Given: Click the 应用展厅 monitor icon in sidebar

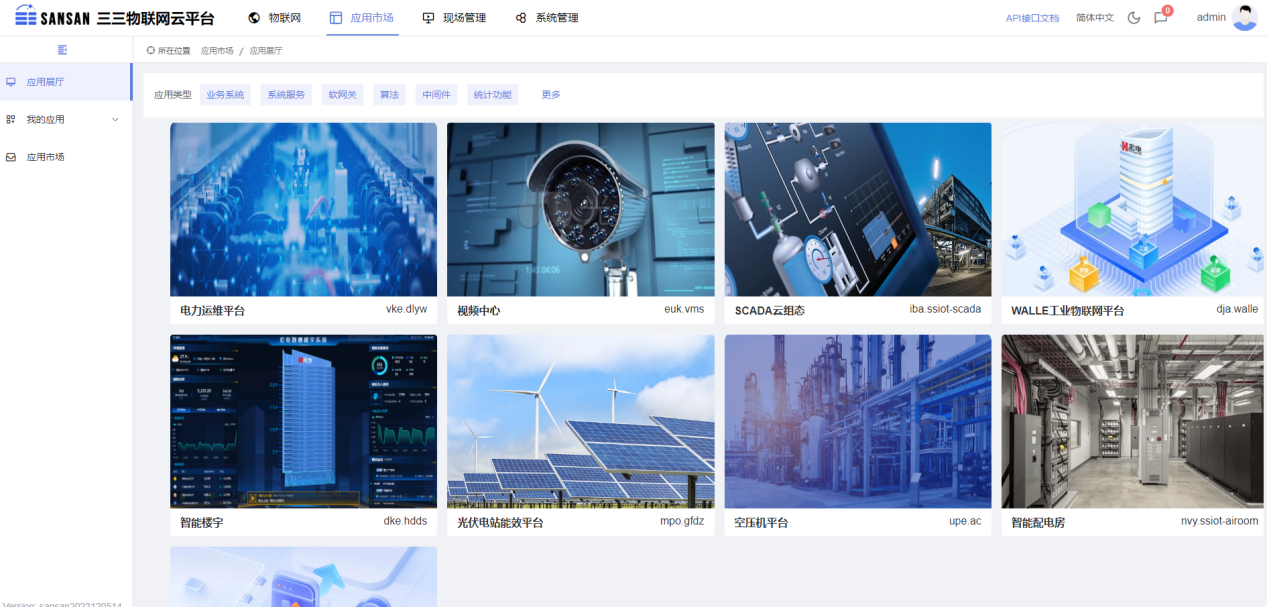Looking at the screenshot, I should click(11, 82).
